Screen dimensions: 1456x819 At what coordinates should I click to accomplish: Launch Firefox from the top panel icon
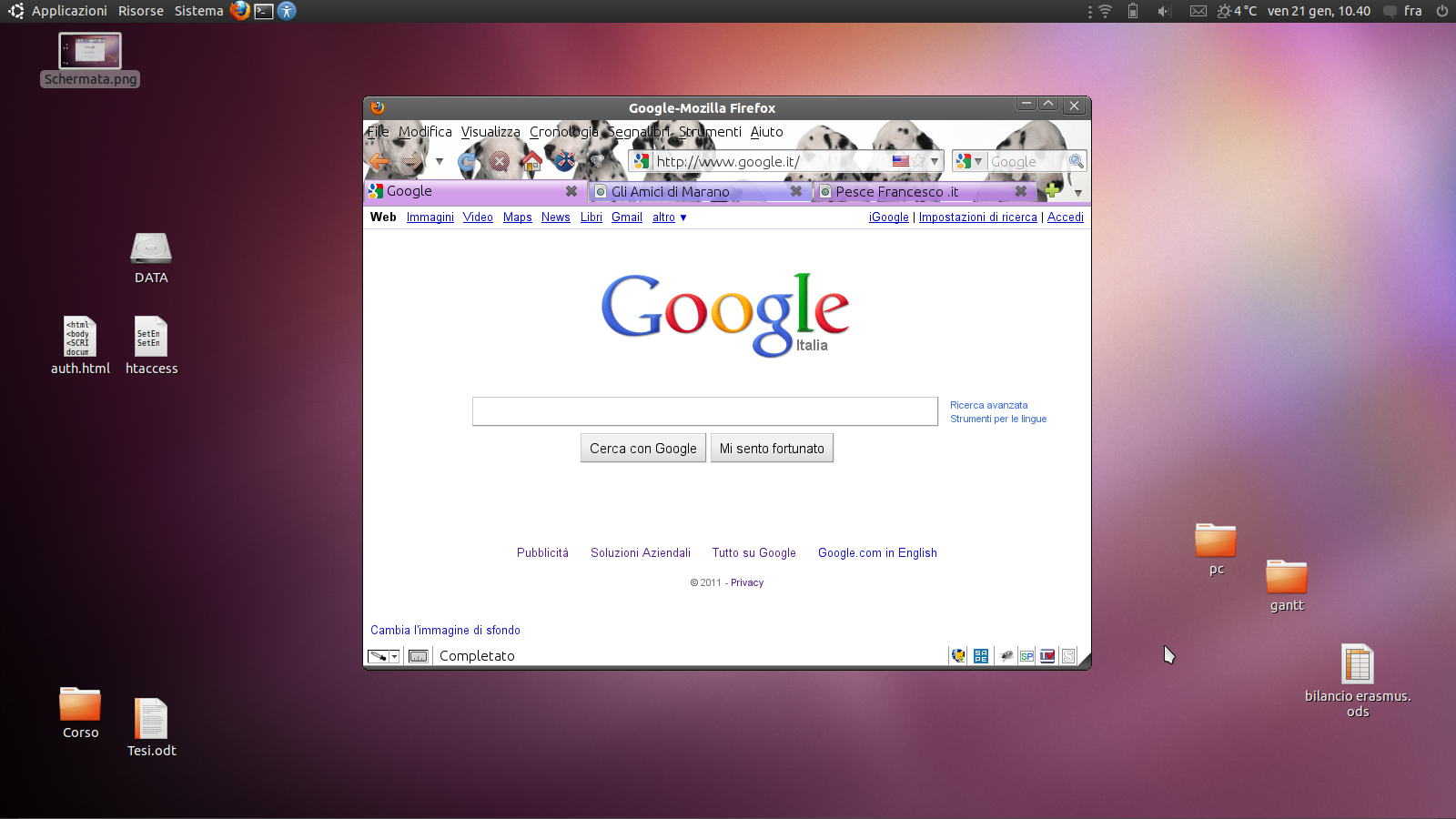pos(240,11)
